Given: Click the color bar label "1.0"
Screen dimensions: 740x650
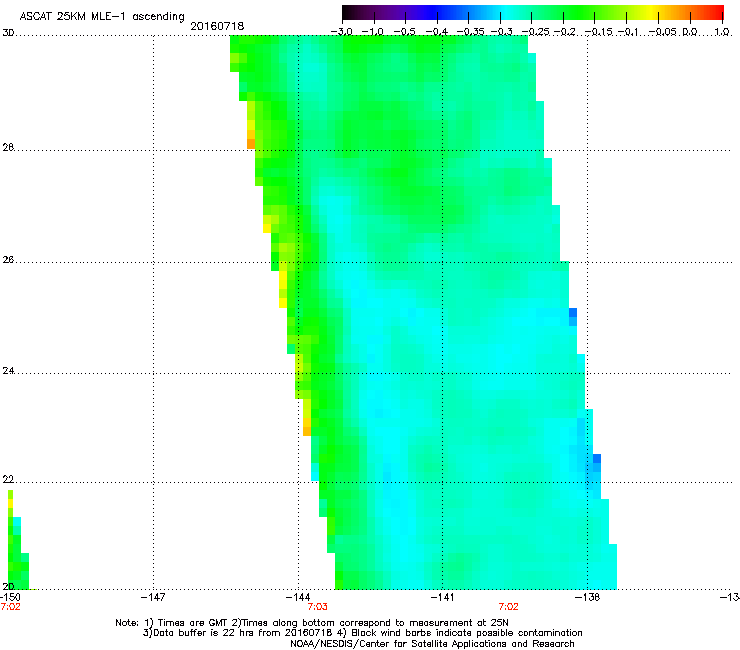Looking at the screenshot, I should (x=722, y=32).
